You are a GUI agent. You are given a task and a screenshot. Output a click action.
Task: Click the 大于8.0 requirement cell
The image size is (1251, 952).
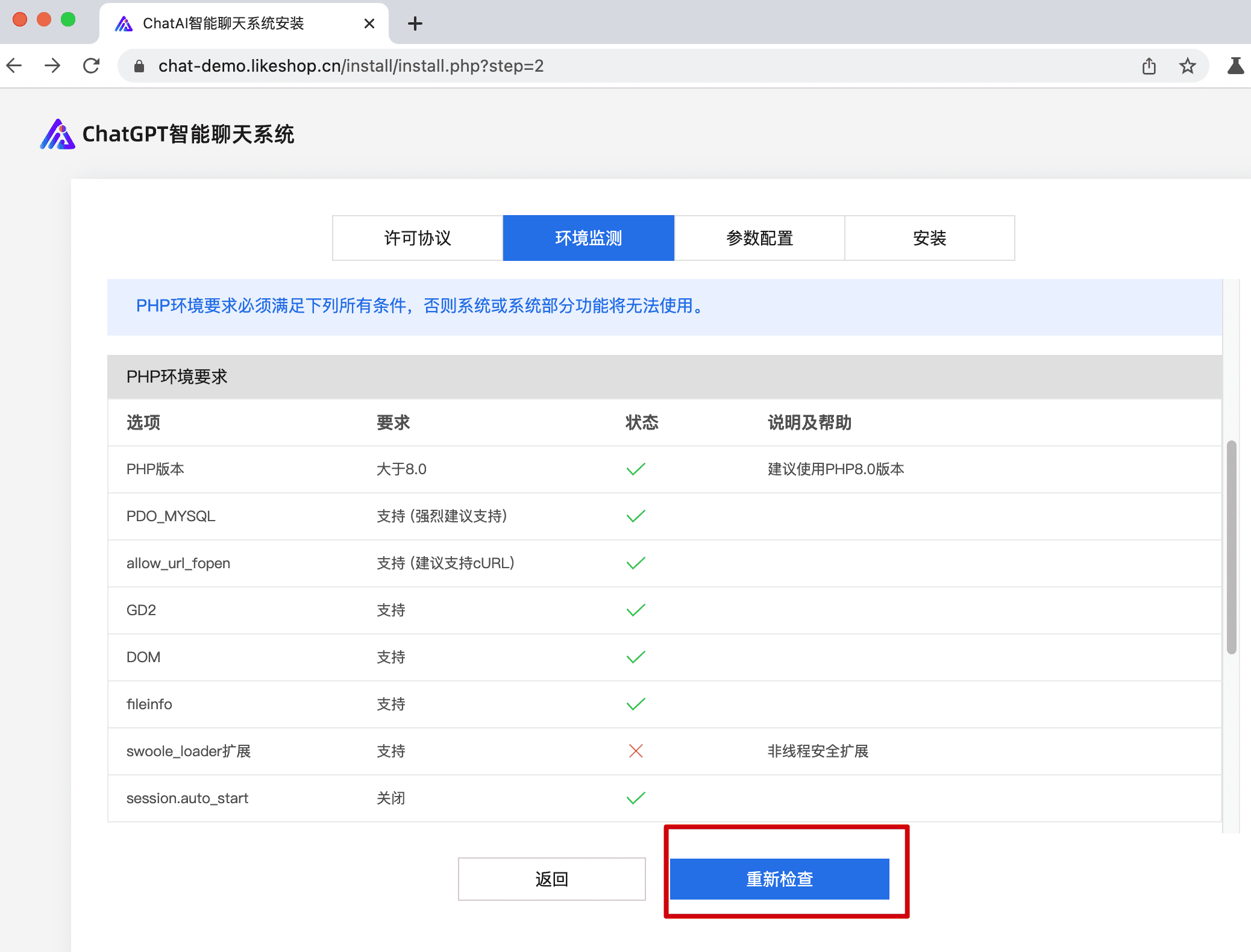point(401,469)
